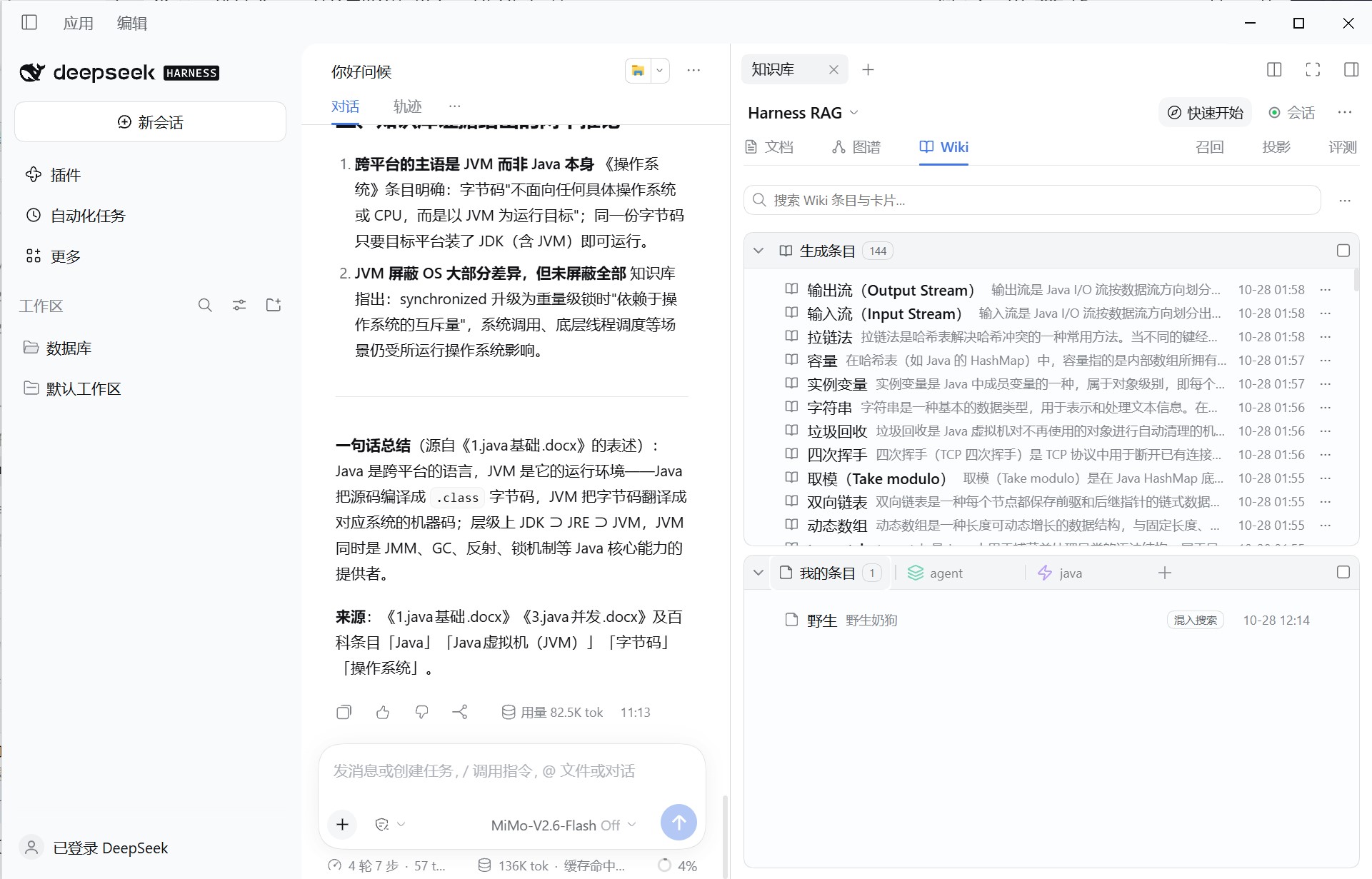Dislike the response with thumbs down
The image size is (1372, 879).
coord(421,712)
